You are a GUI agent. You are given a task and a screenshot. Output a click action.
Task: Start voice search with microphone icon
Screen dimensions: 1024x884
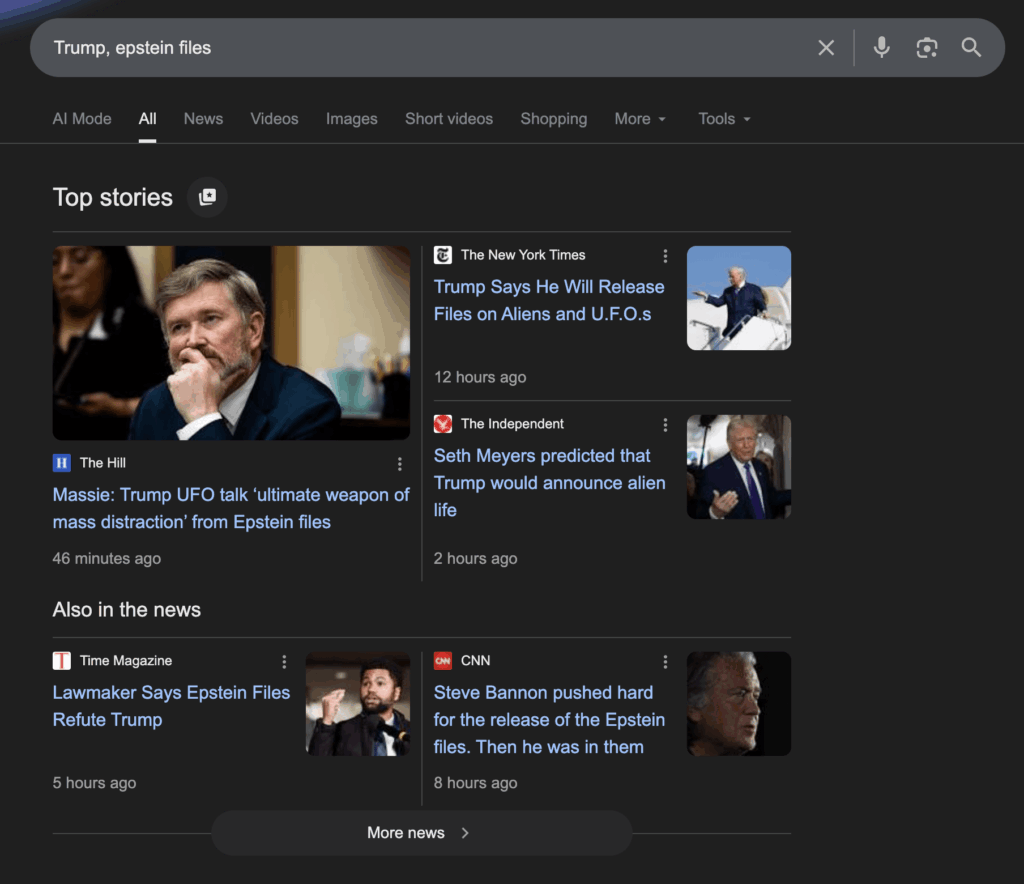click(881, 48)
